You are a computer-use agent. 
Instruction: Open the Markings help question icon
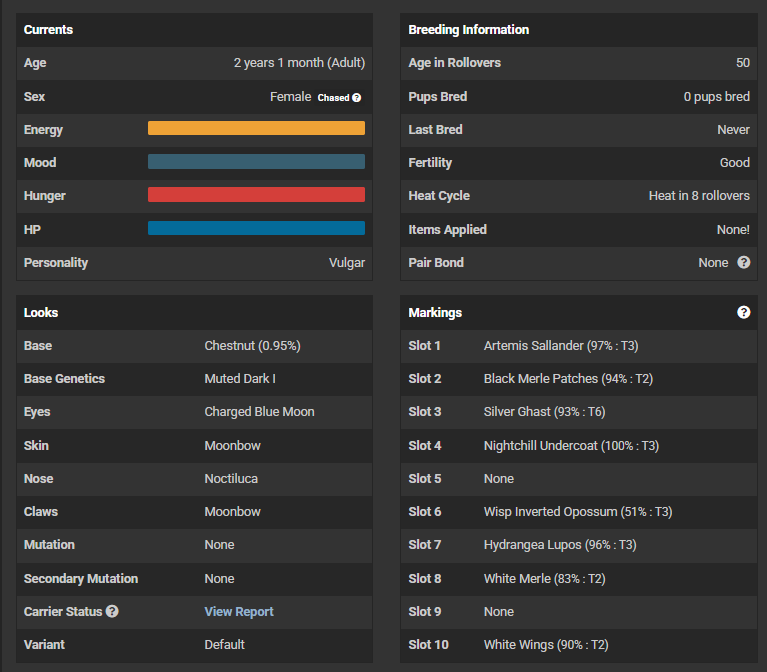coord(743,312)
